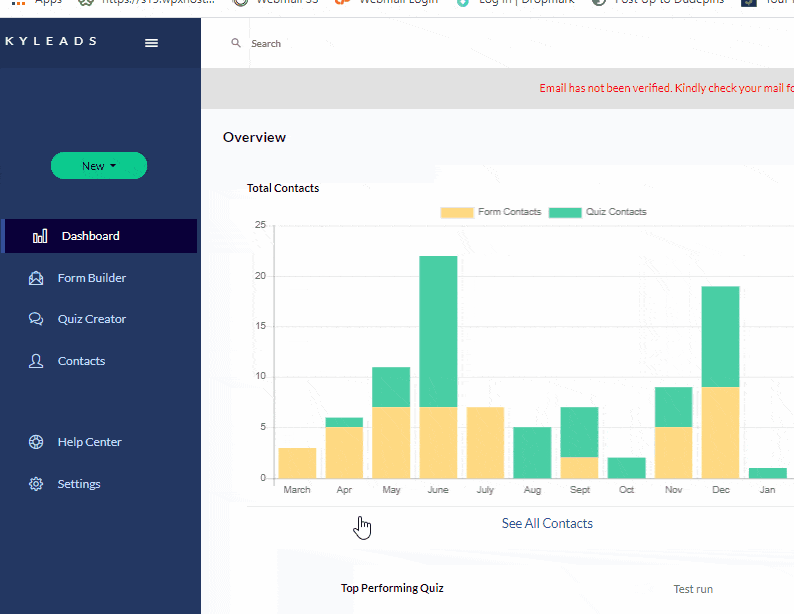Select the December form contacts bar
This screenshot has width=794, height=614.
(720, 432)
